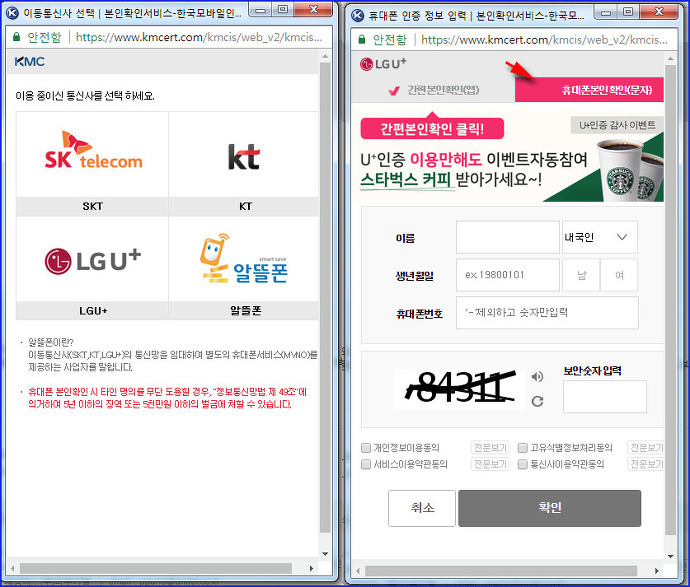The width and height of the screenshot is (690, 587).
Task: View full text for 개인정보이용동의
Action: [x=490, y=448]
